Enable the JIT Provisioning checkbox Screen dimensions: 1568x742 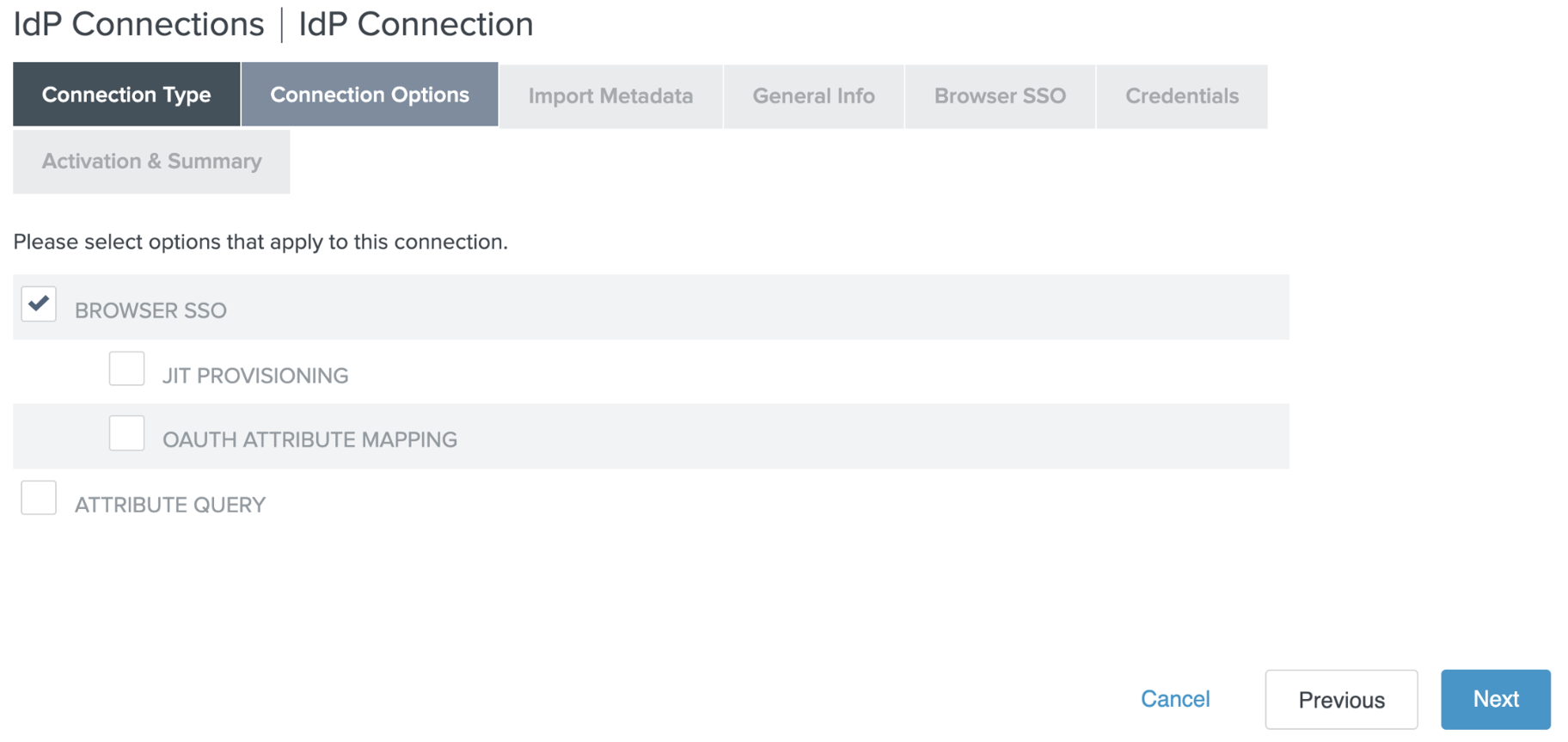click(x=126, y=369)
